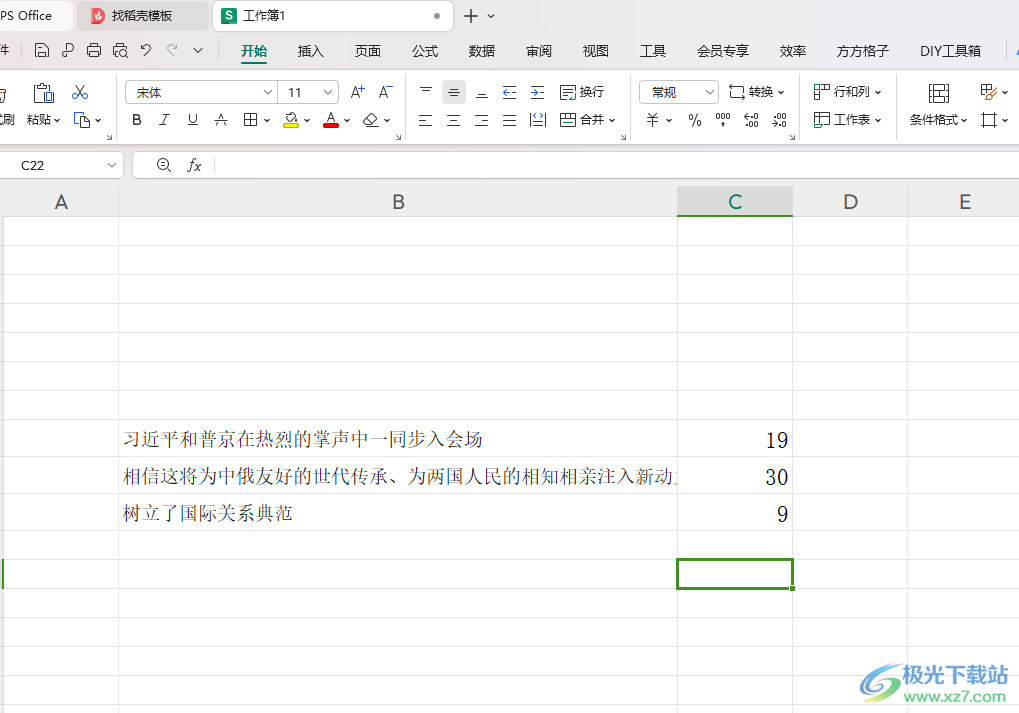This screenshot has height=713, width=1019.
Task: Open Rows and Columns (行和列) menu
Action: (847, 92)
